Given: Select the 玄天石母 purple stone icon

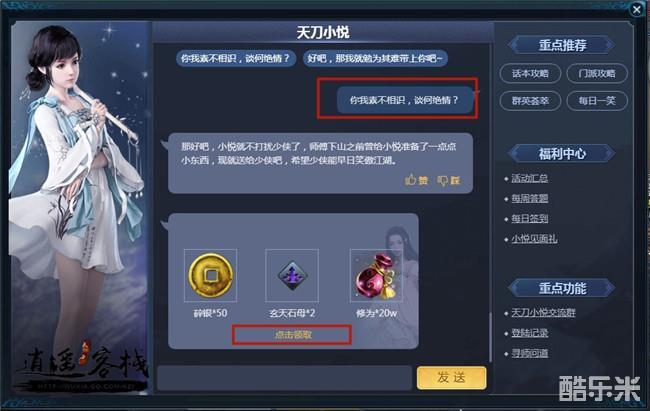Looking at the screenshot, I should click(x=292, y=275).
